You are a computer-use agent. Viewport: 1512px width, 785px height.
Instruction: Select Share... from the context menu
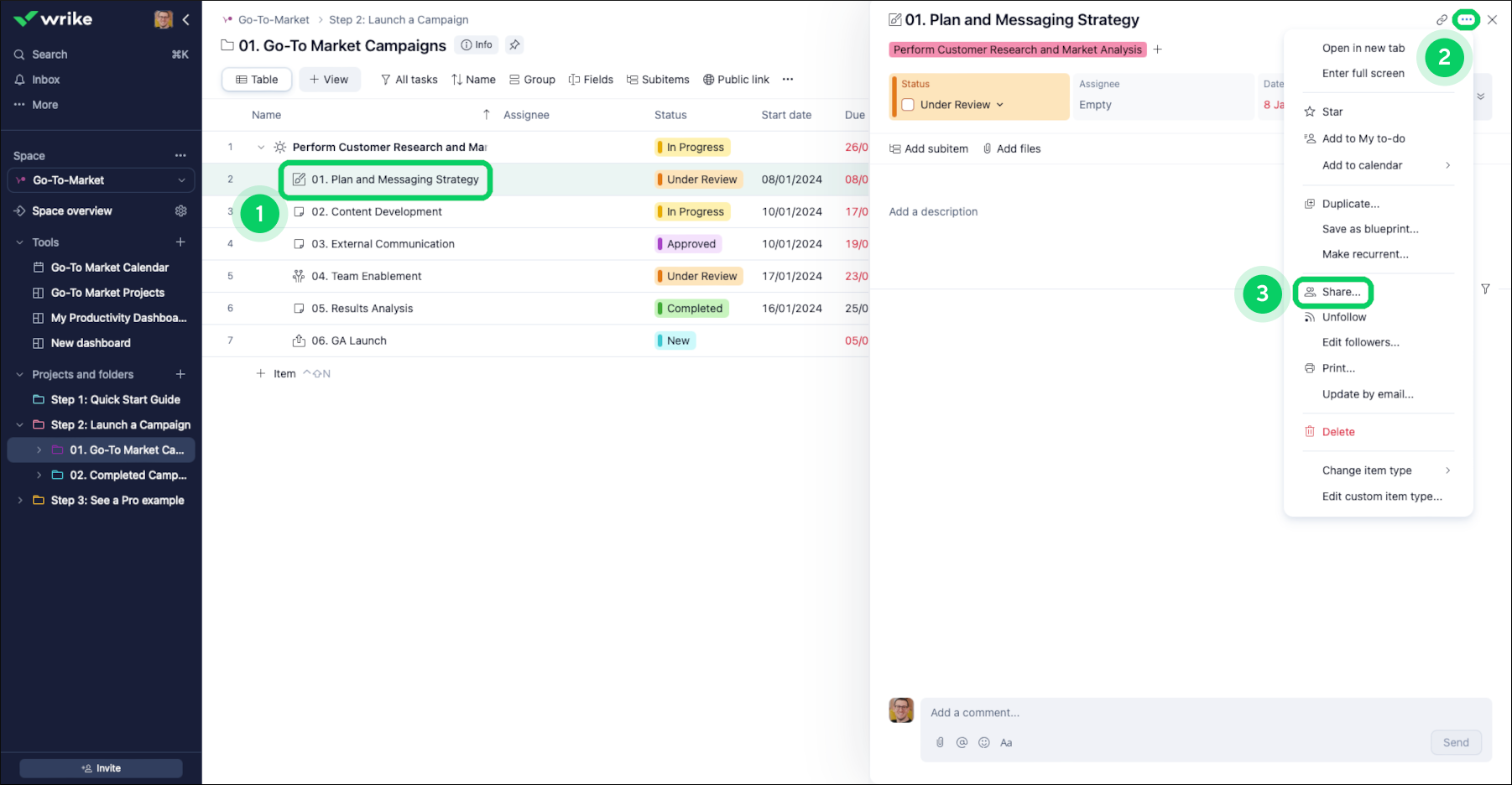[1340, 292]
